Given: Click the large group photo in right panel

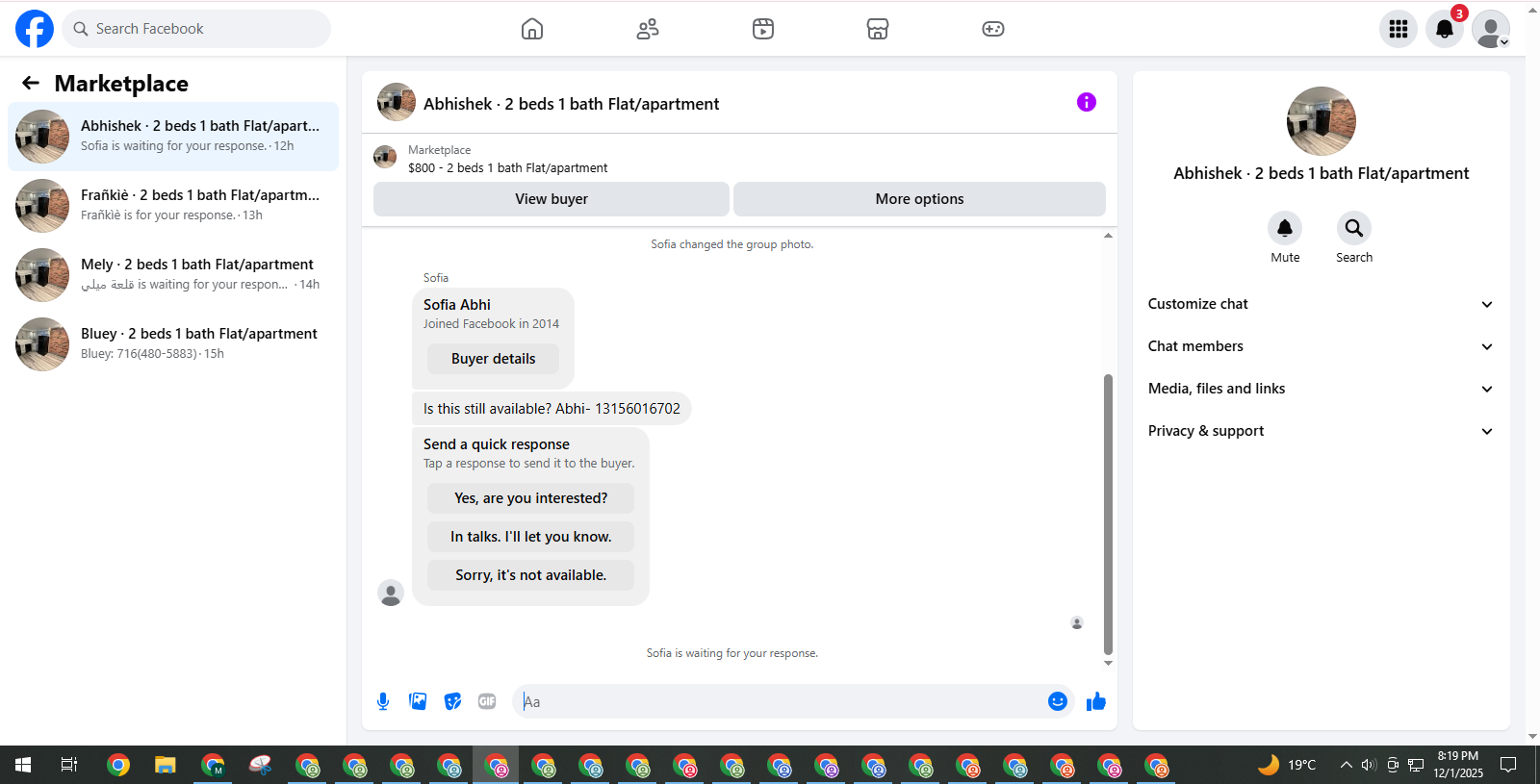Looking at the screenshot, I should [x=1322, y=121].
